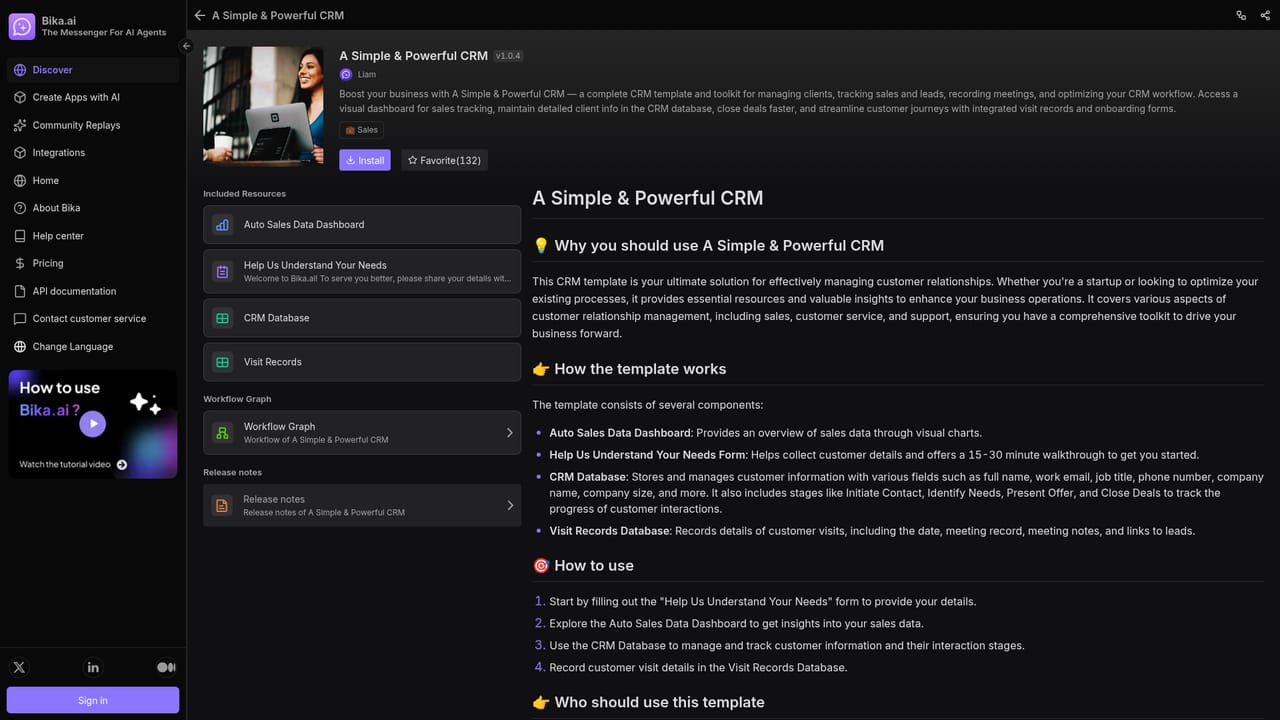1280x720 pixels.
Task: Open Discover in the sidebar
Action: click(93, 70)
